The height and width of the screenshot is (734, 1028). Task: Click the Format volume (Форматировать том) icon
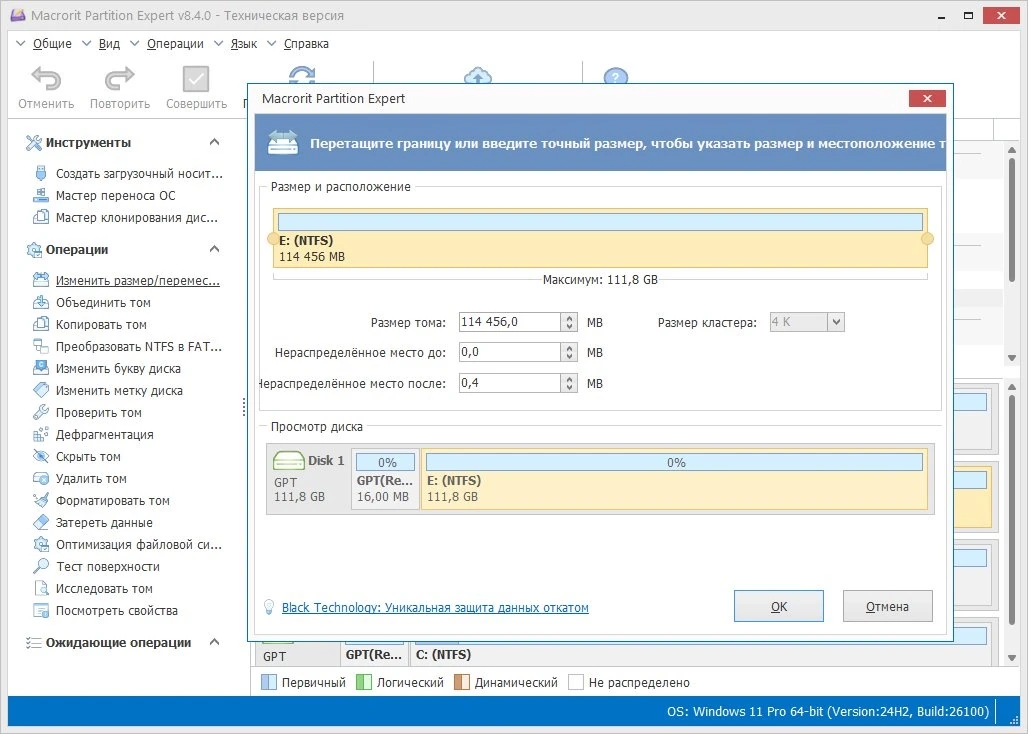coord(41,501)
